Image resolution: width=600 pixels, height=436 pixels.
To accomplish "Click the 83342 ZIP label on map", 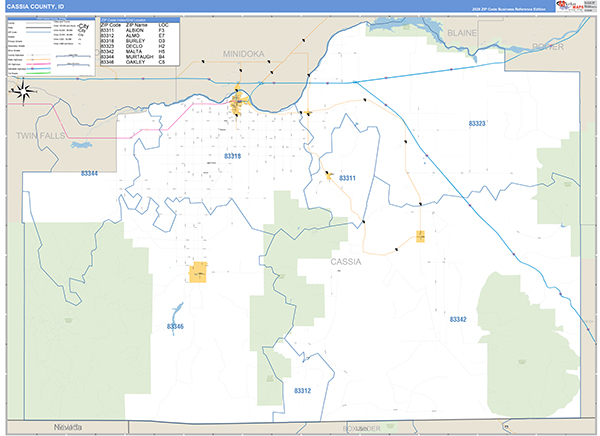I will tap(458, 319).
